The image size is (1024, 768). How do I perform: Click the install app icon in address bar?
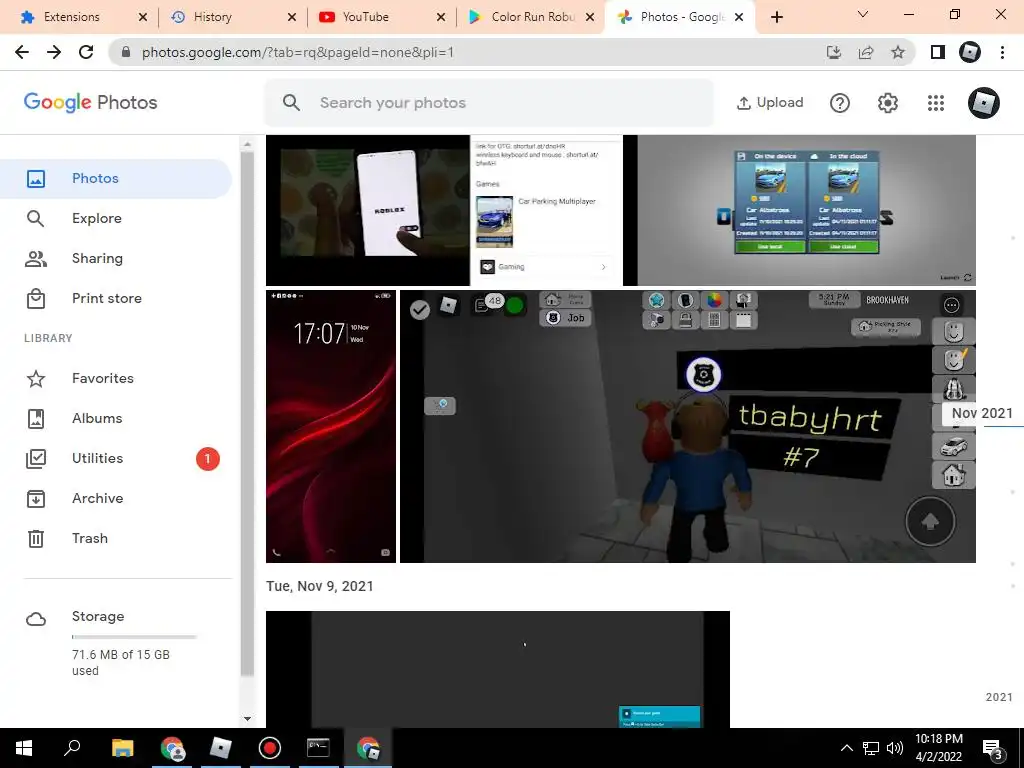point(834,52)
